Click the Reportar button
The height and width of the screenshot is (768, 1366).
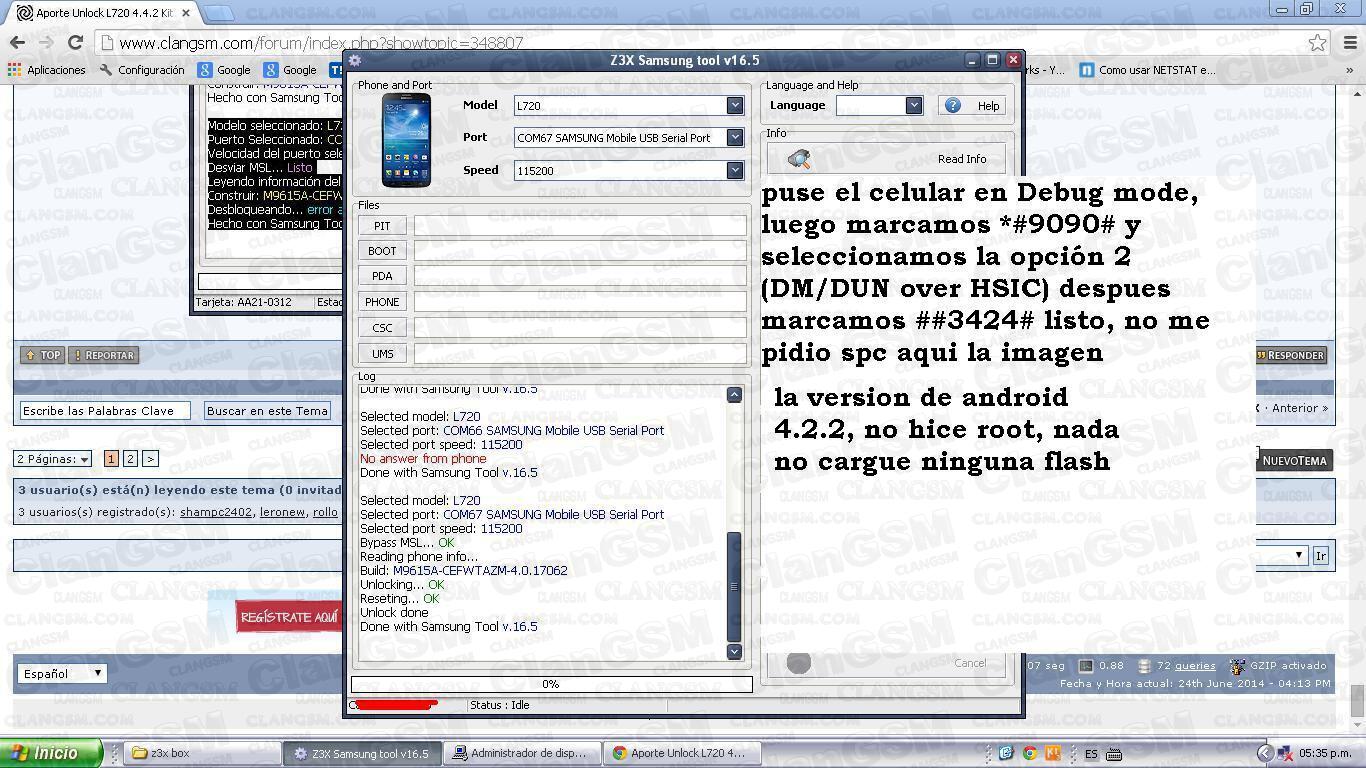103,355
